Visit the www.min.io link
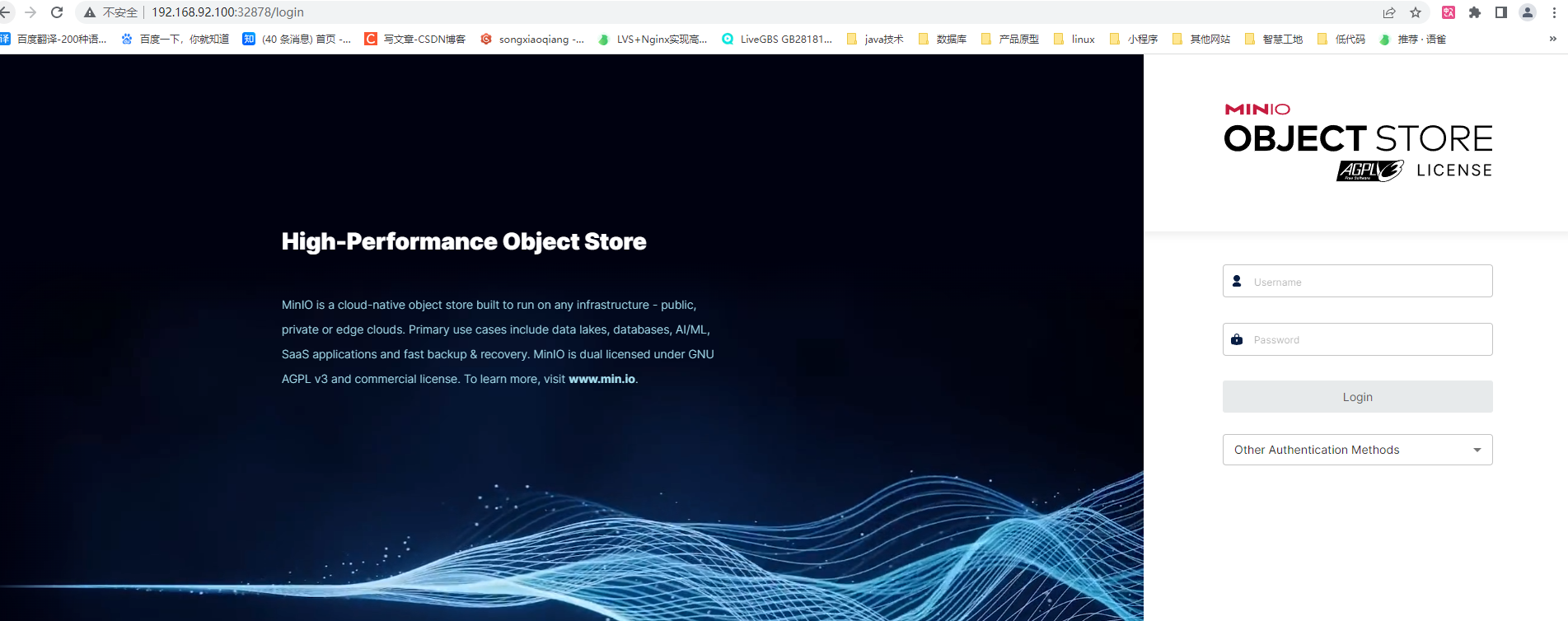 click(x=601, y=379)
